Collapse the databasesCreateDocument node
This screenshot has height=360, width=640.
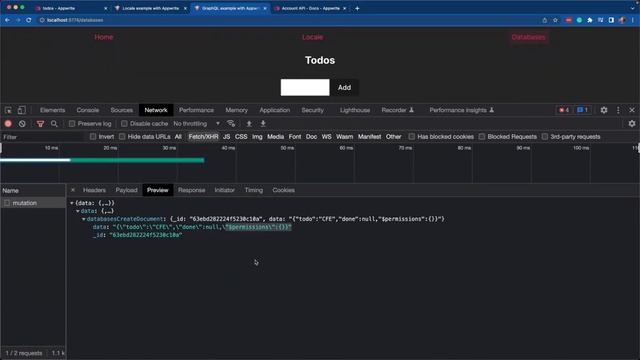[84, 219]
